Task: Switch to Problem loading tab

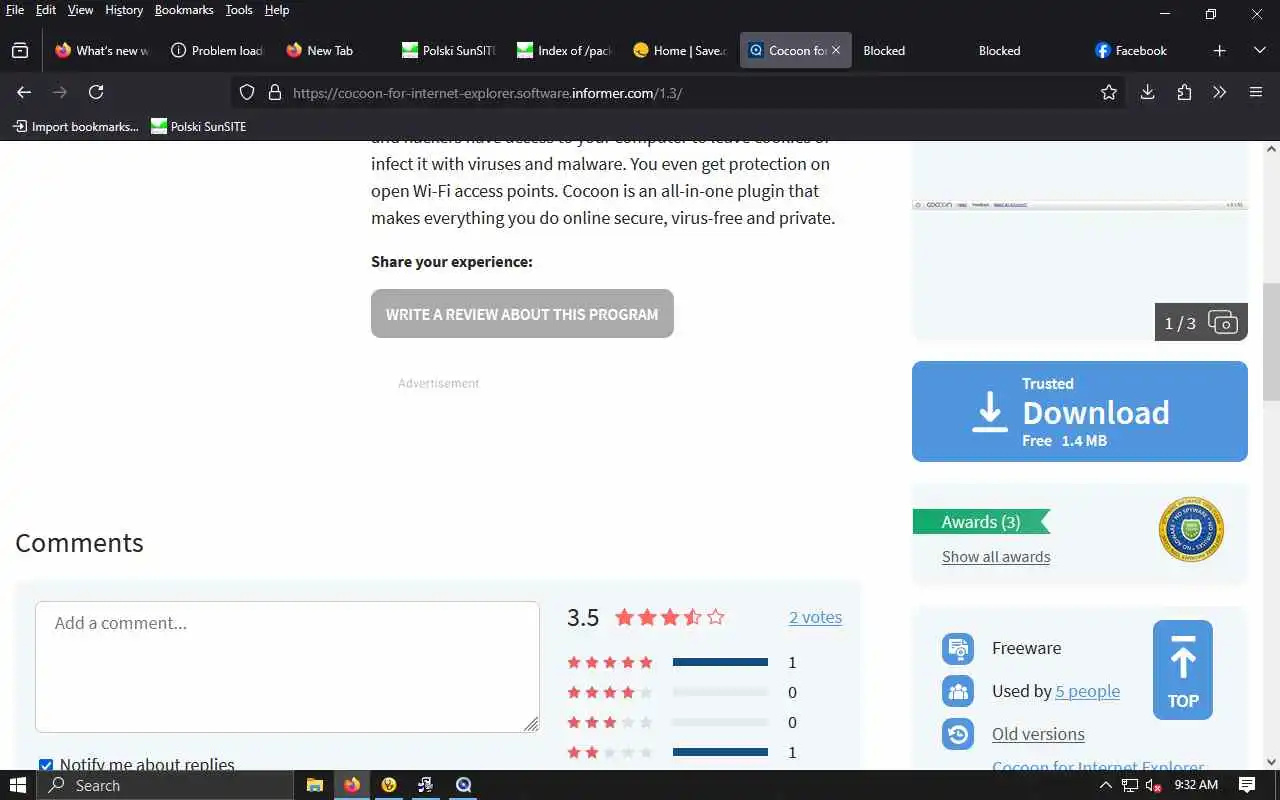Action: (x=217, y=50)
